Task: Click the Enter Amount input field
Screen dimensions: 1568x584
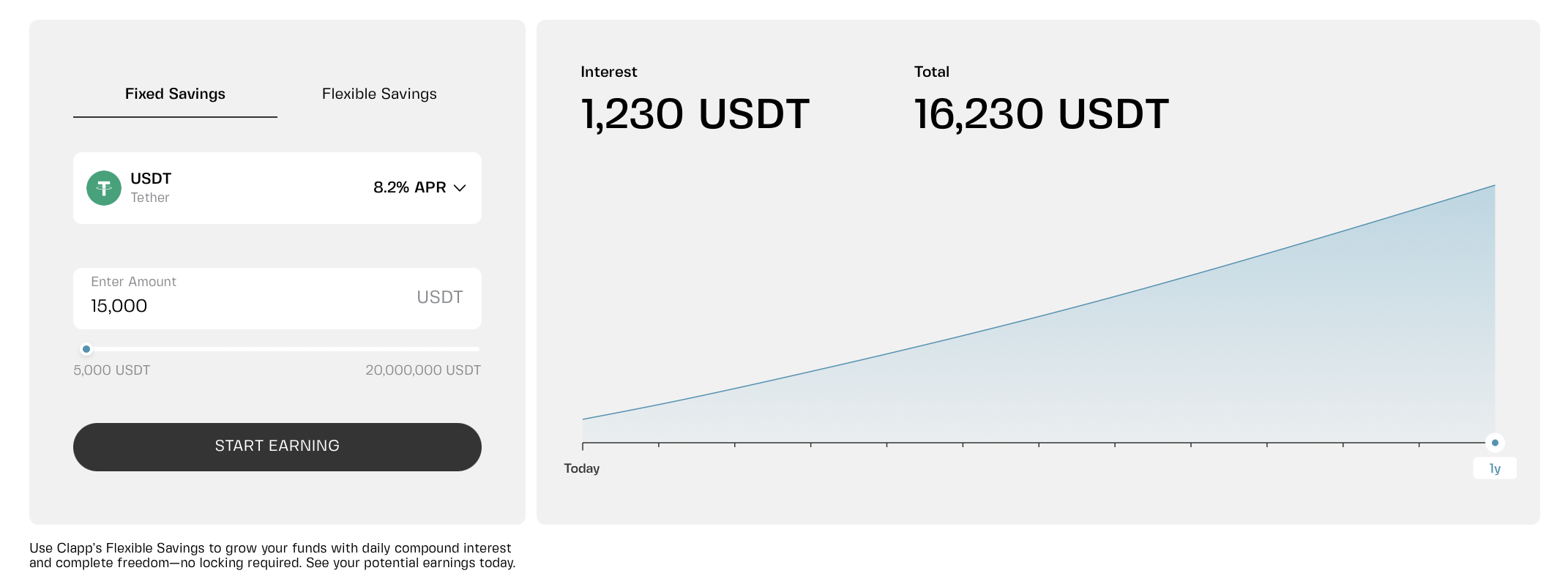Action: pos(277,299)
